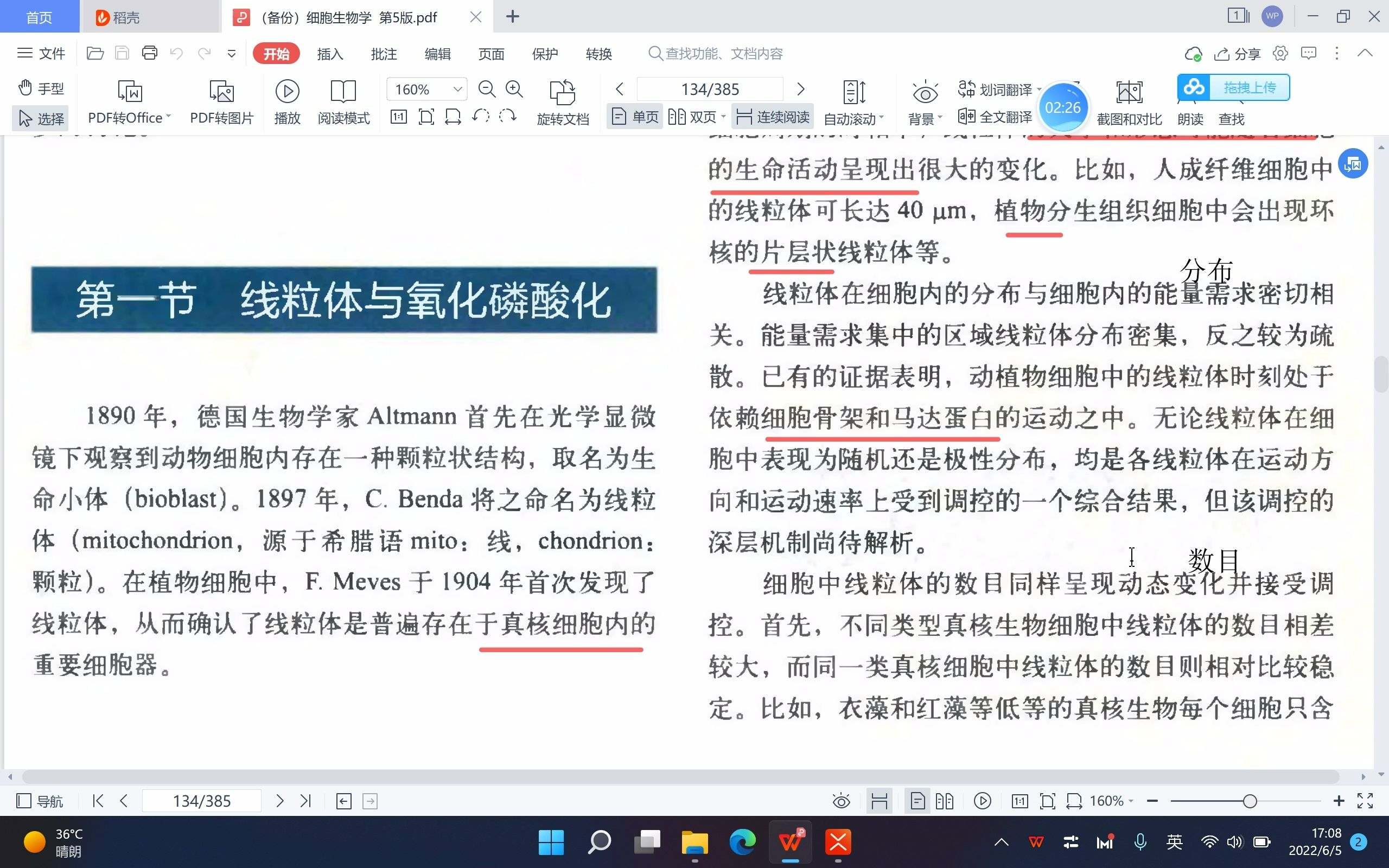Screen dimensions: 1389x868
Task: Select the 插入 ribbon tab
Action: [x=330, y=53]
